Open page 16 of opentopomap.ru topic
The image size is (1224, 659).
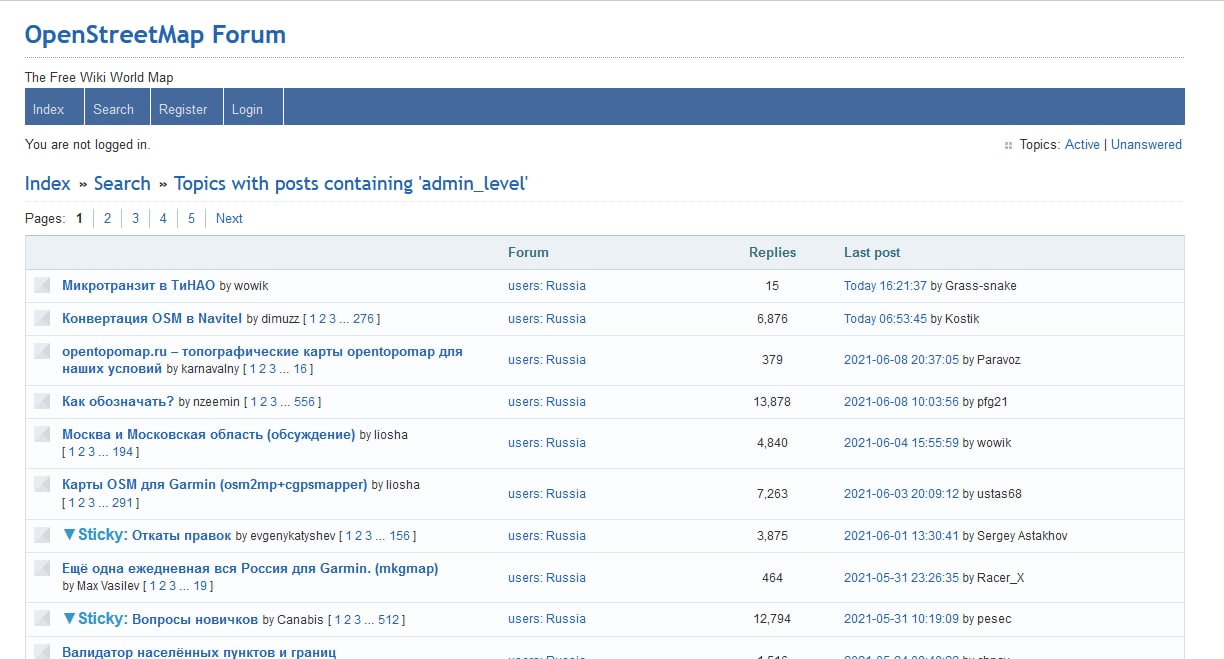[x=300, y=369]
